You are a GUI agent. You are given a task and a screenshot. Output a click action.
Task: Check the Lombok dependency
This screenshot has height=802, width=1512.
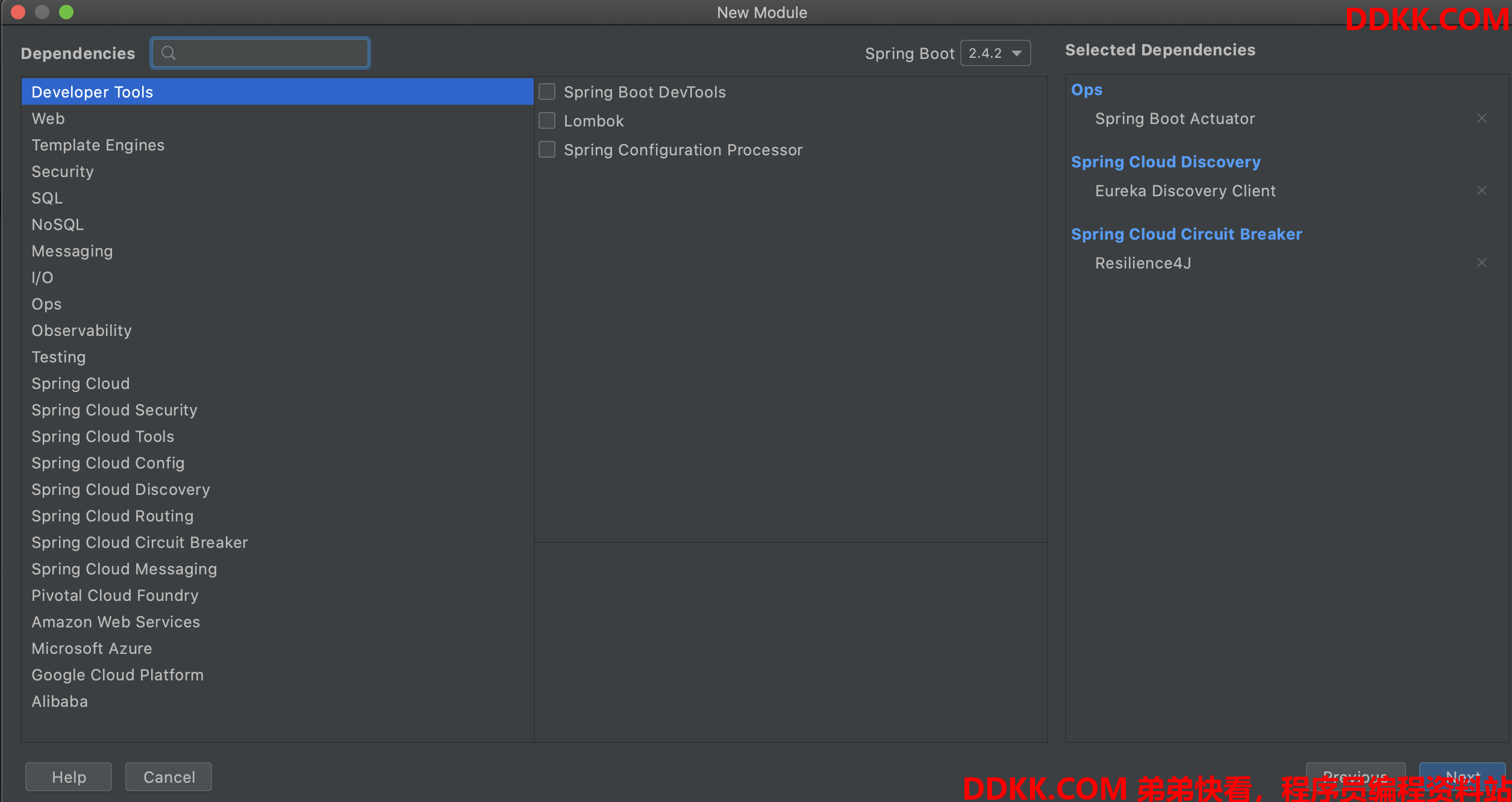click(547, 120)
